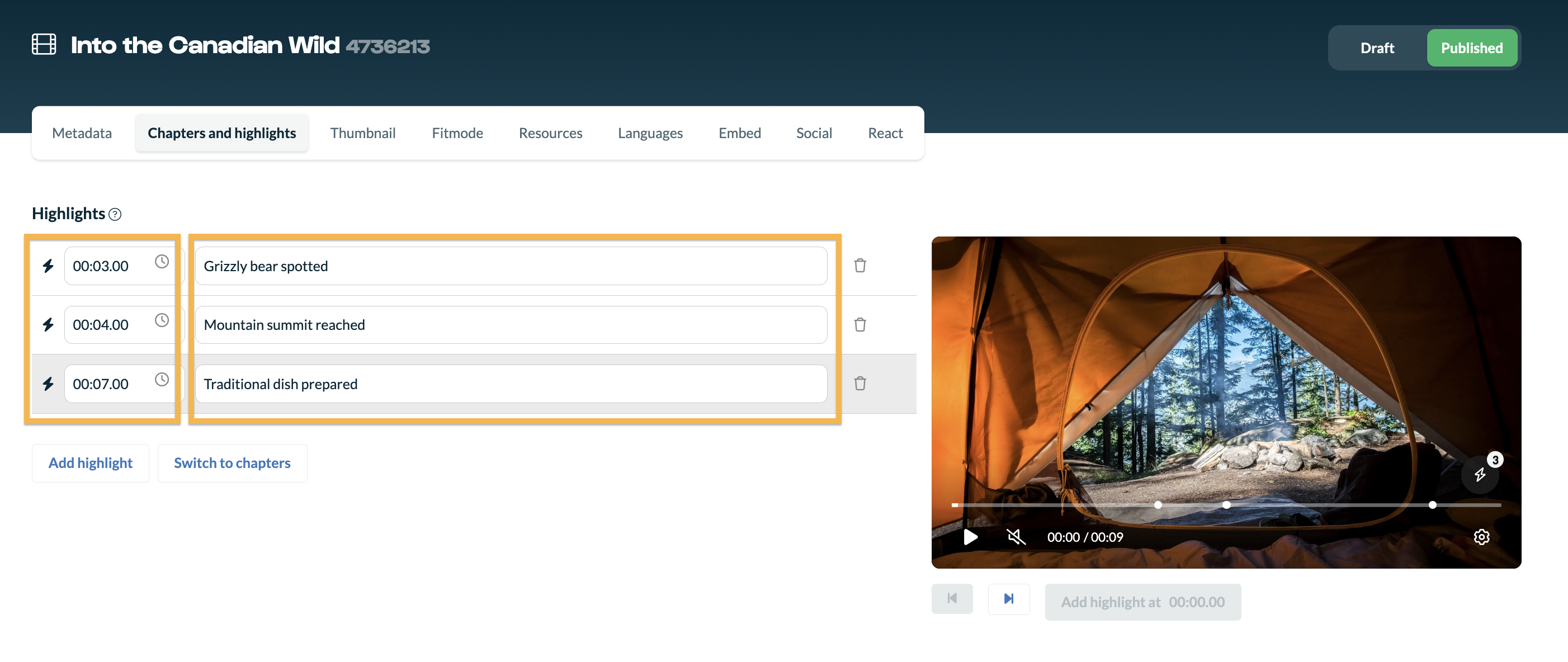The height and width of the screenshot is (662, 1568).
Task: Click the clock icon in 00:07.00 field
Action: pyautogui.click(x=161, y=380)
